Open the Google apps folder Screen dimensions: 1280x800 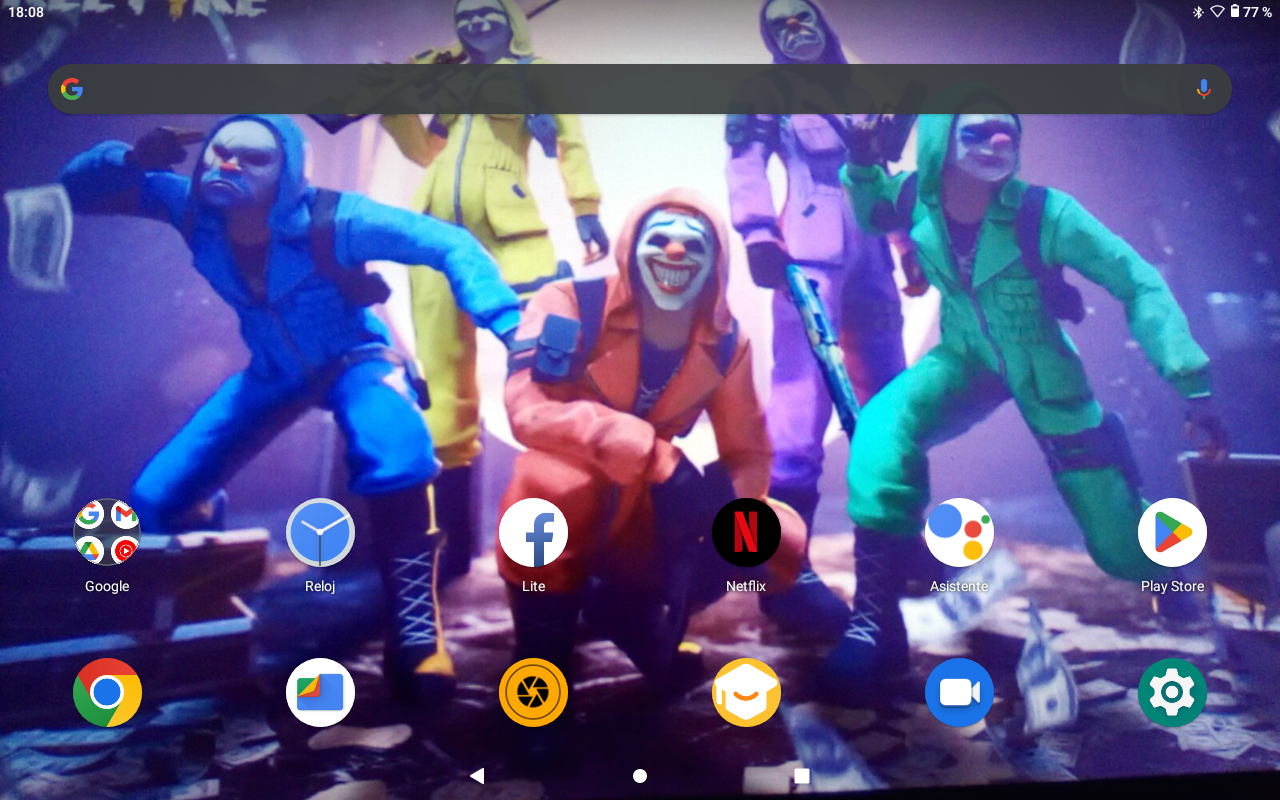[107, 532]
